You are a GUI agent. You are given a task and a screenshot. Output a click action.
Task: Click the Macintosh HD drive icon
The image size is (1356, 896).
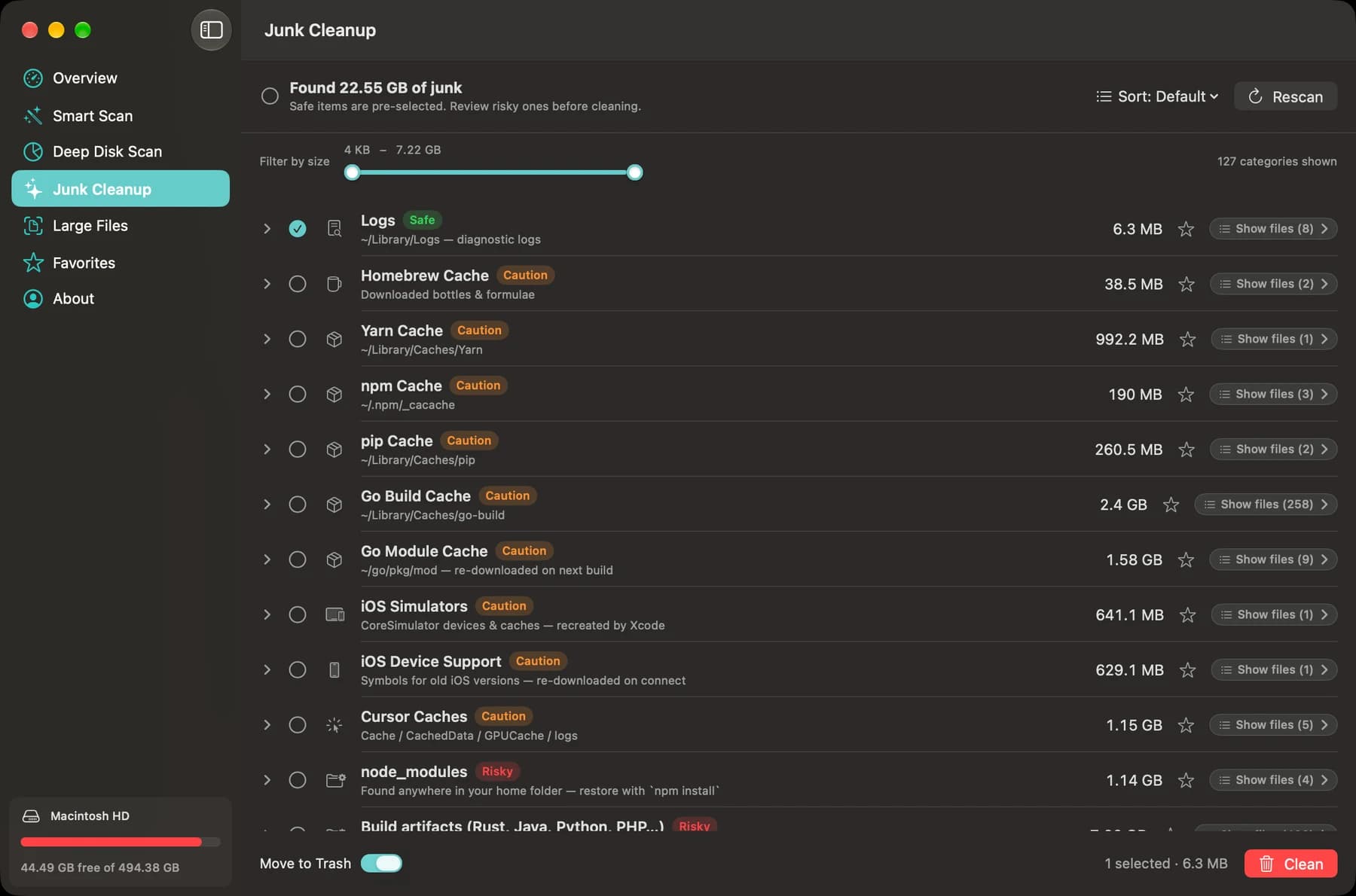31,816
